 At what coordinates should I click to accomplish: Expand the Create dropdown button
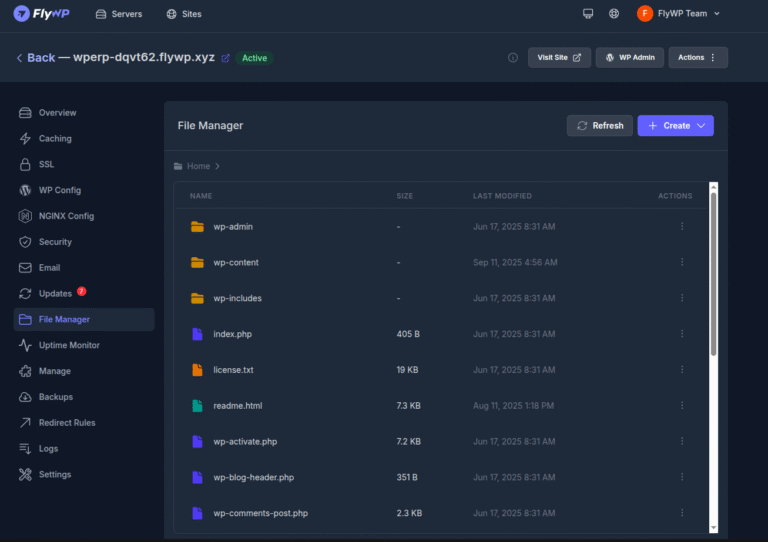coord(675,126)
